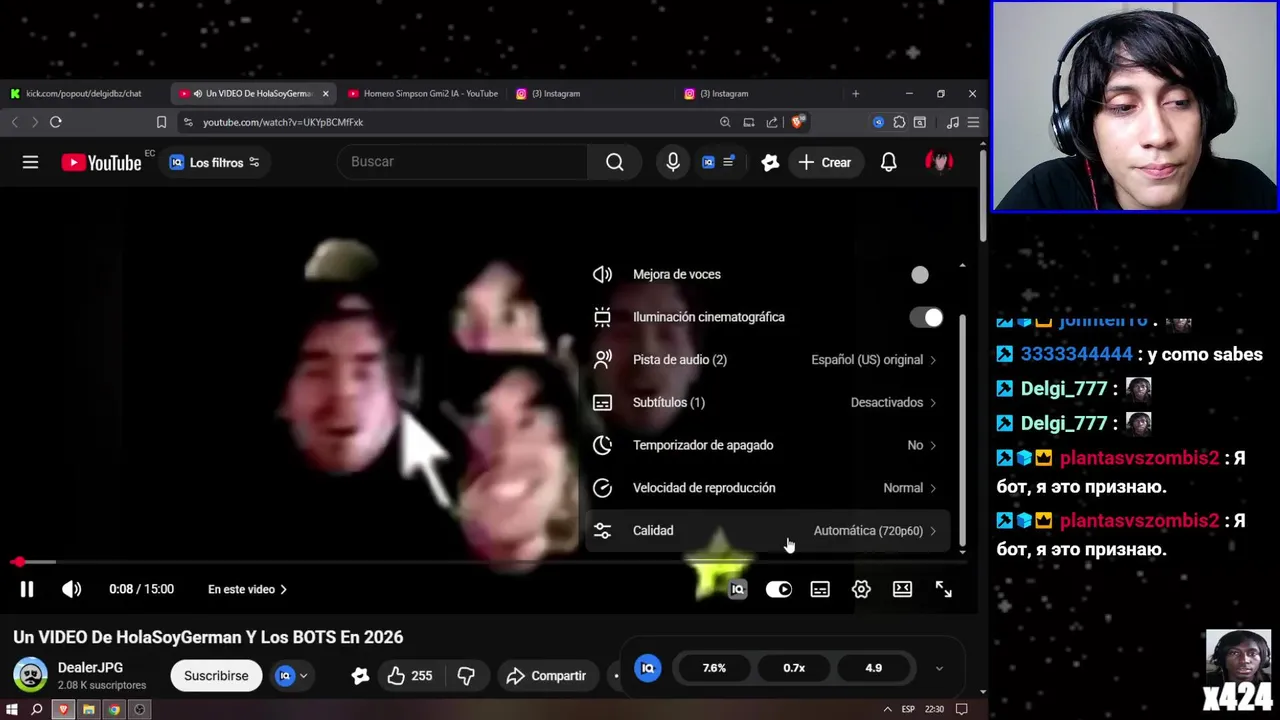Go back in browser history
Image resolution: width=1280 pixels, height=720 pixels.
[x=15, y=122]
